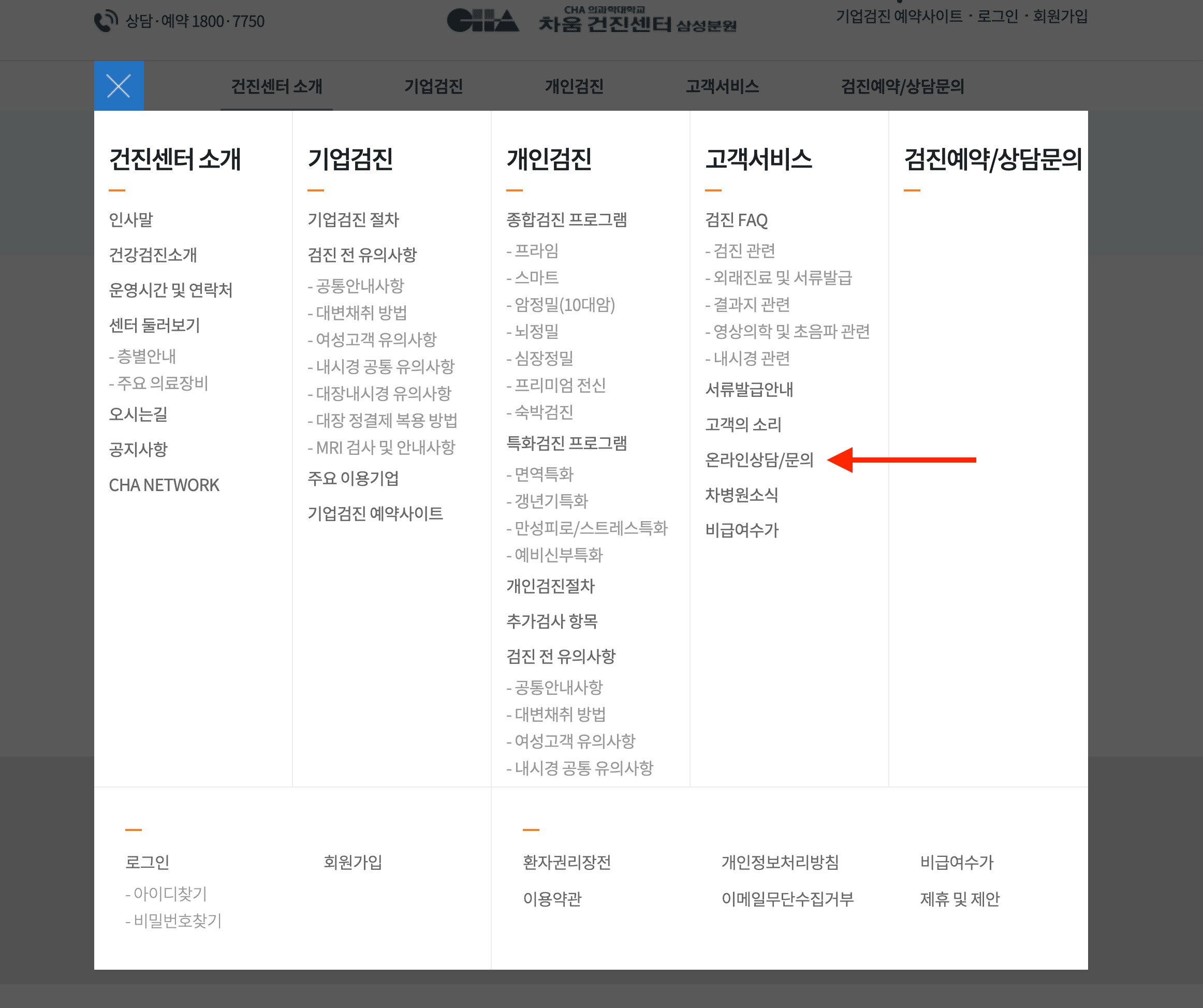Open 검진 FAQ link
1203x1008 pixels.
[x=736, y=220]
